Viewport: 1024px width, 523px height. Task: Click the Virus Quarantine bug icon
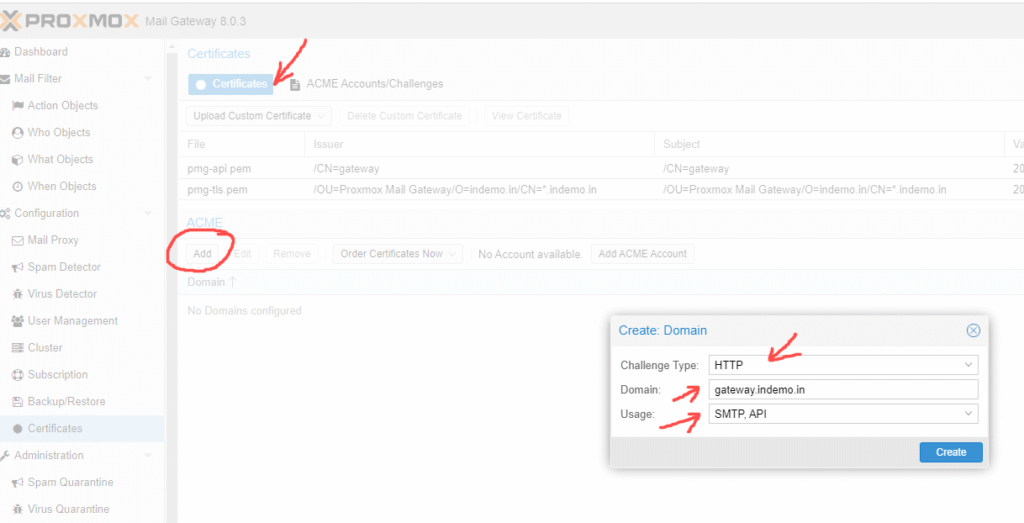click(18, 509)
